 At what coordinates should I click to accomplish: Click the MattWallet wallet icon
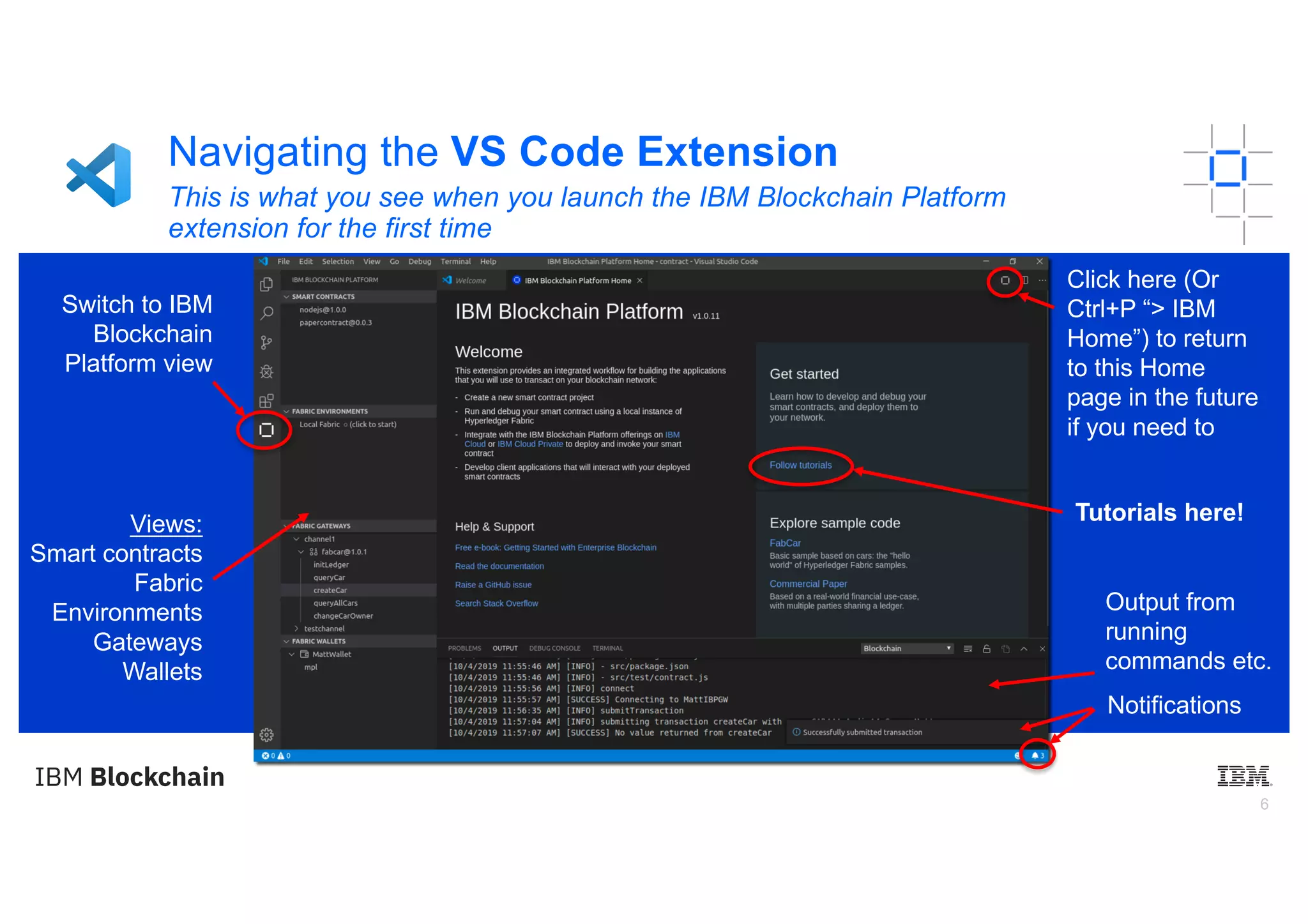coord(305,654)
